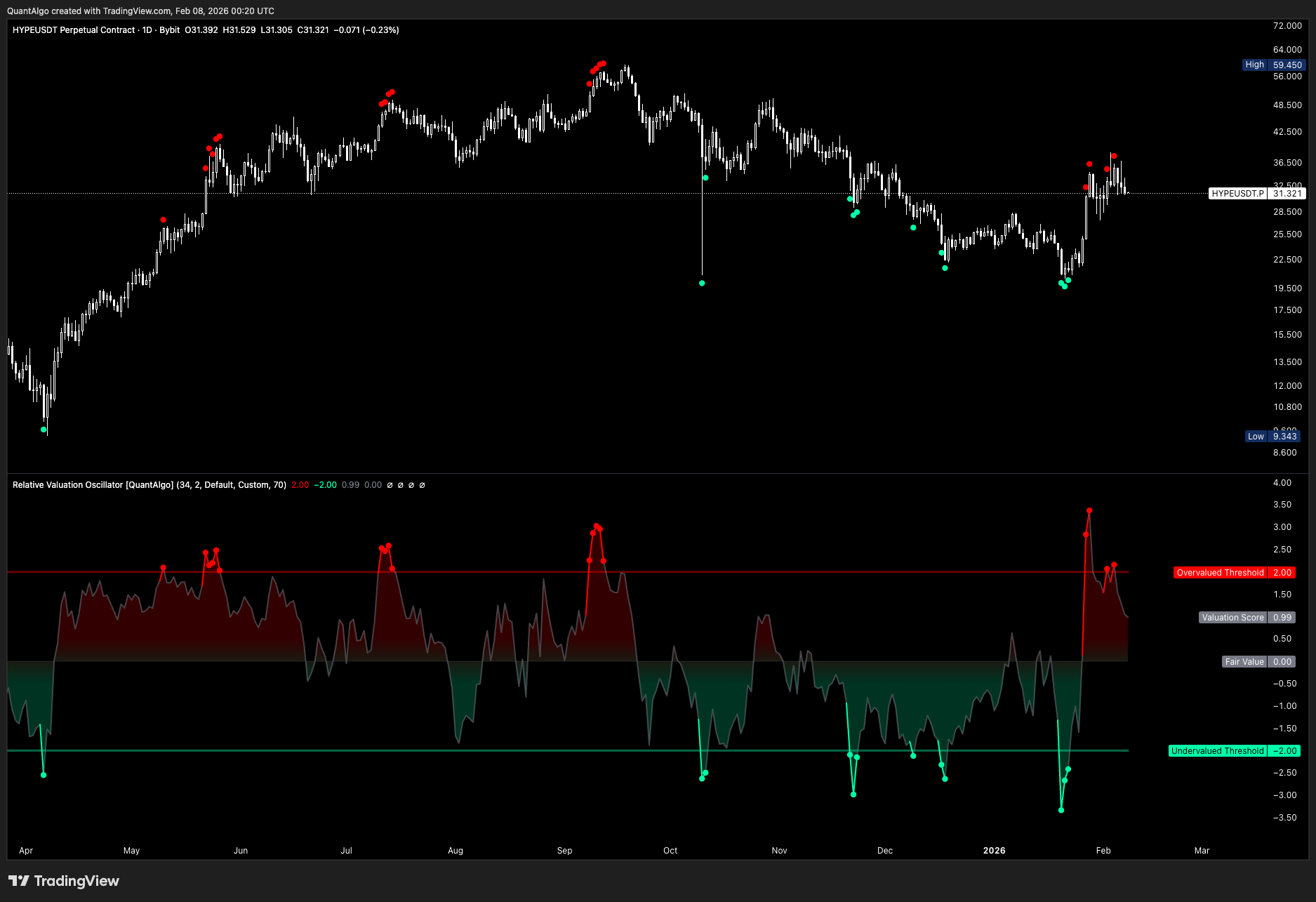This screenshot has height=902, width=1316.
Task: Click the green dot at April's price low
Action: [44, 429]
